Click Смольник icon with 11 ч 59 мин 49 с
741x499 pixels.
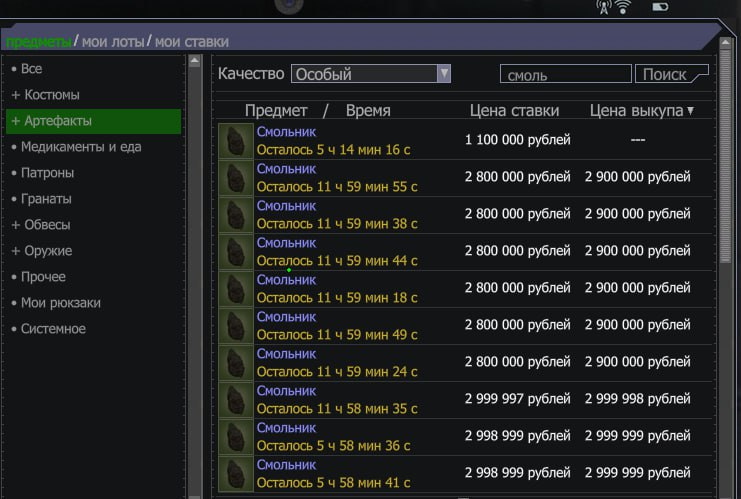(x=236, y=325)
